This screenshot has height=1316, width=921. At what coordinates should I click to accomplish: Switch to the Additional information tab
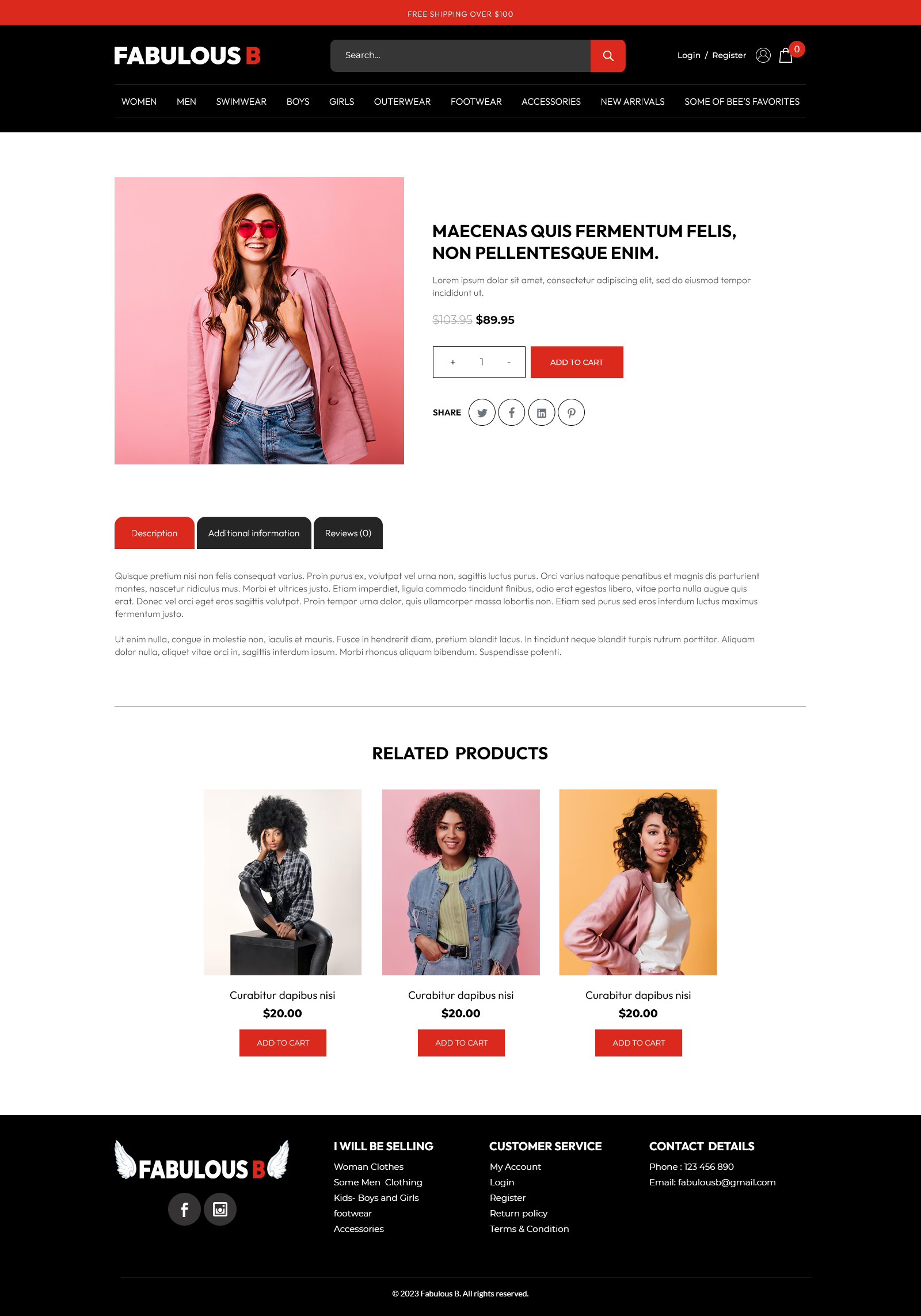click(254, 533)
